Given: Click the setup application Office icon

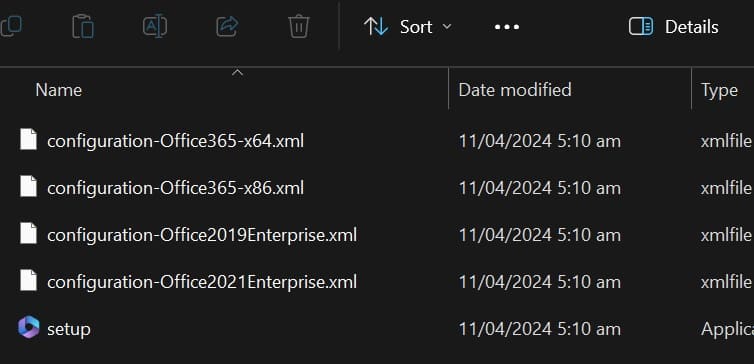Looking at the screenshot, I should pos(28,327).
